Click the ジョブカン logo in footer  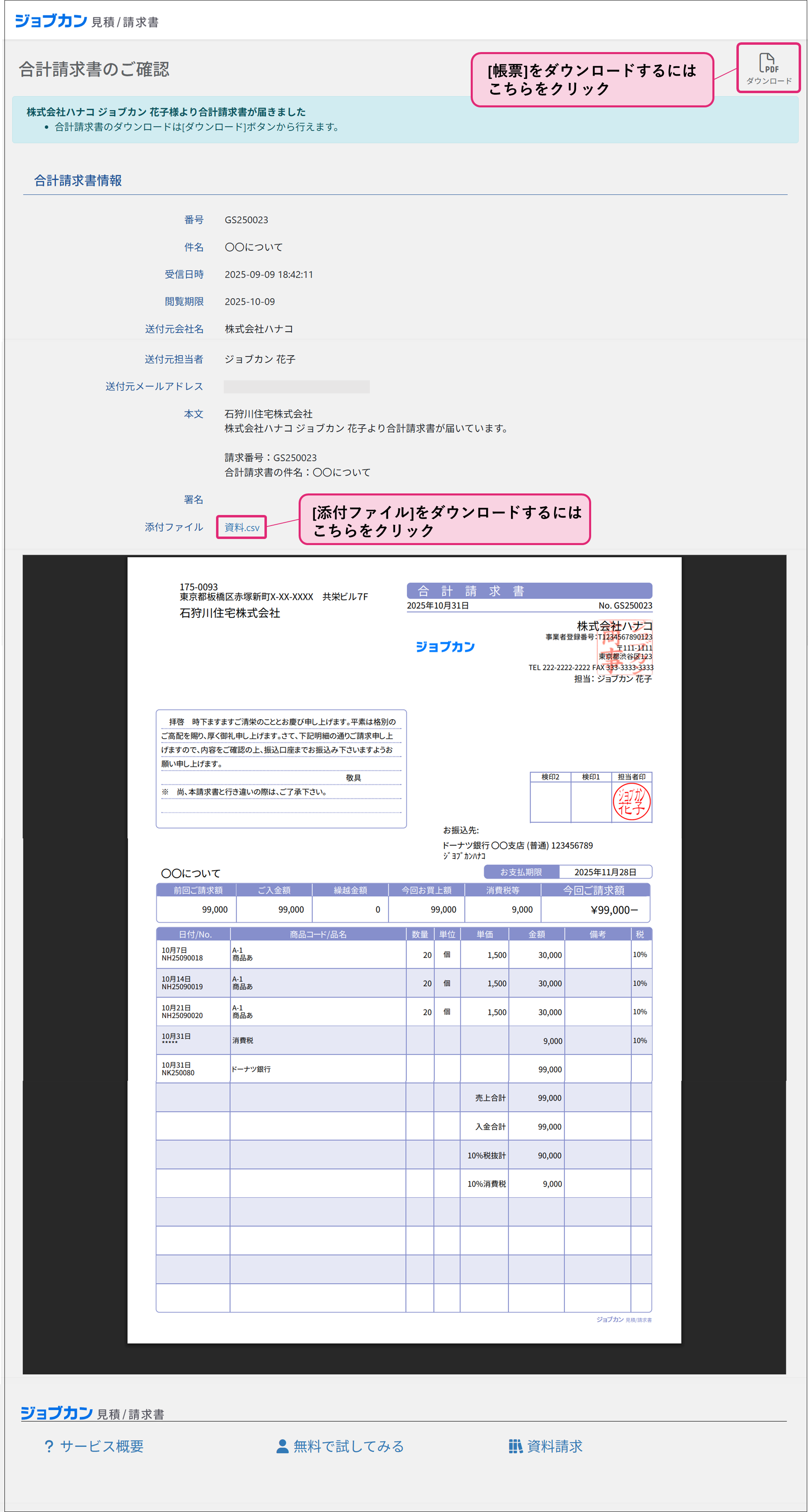pyautogui.click(x=57, y=1413)
